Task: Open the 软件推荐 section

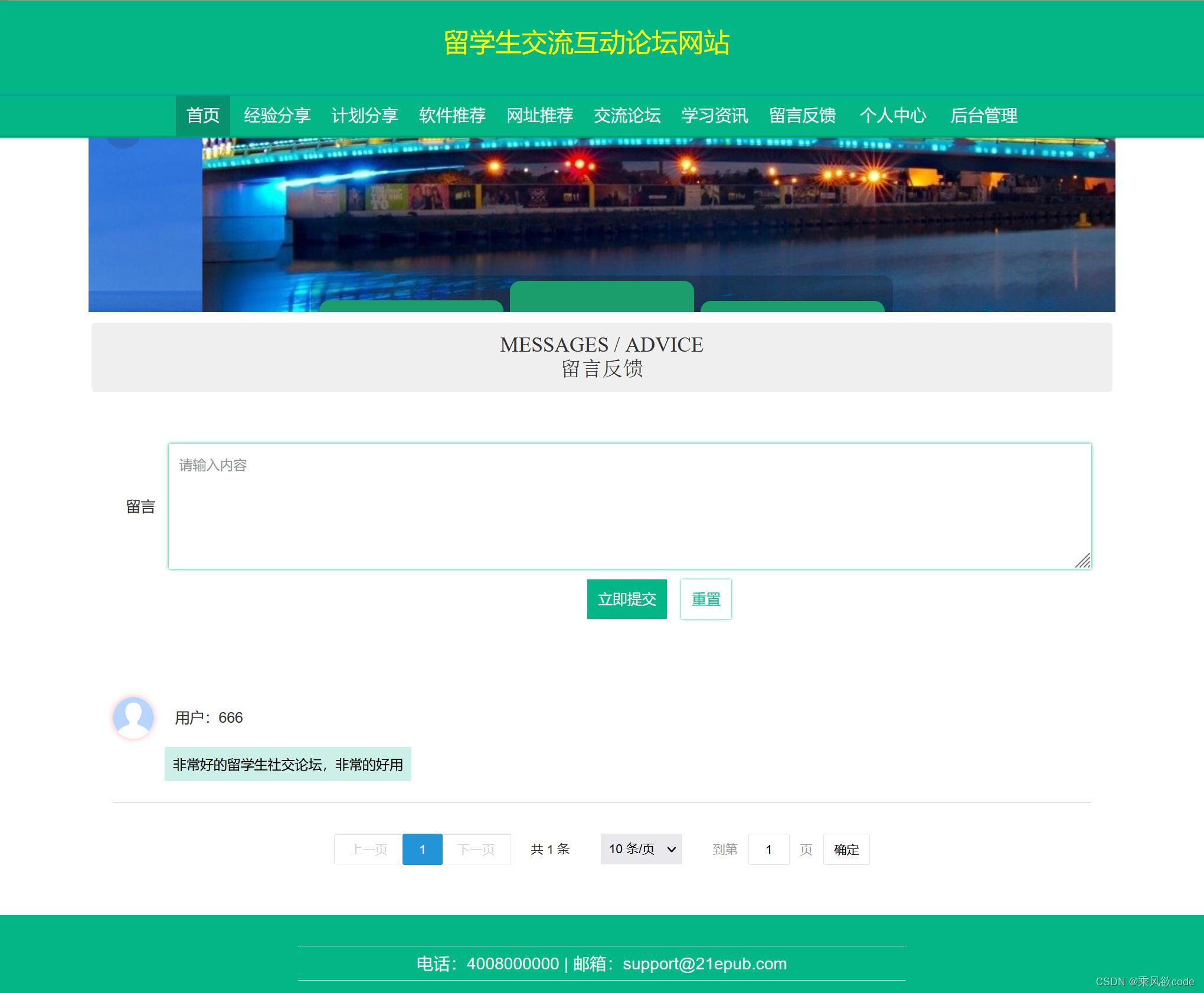Action: click(x=452, y=116)
